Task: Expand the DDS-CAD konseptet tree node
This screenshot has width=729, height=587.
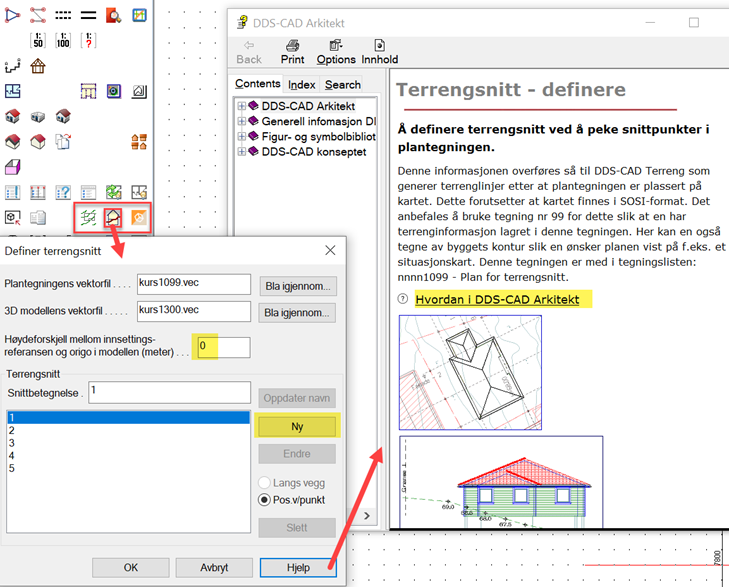Action: [242, 152]
